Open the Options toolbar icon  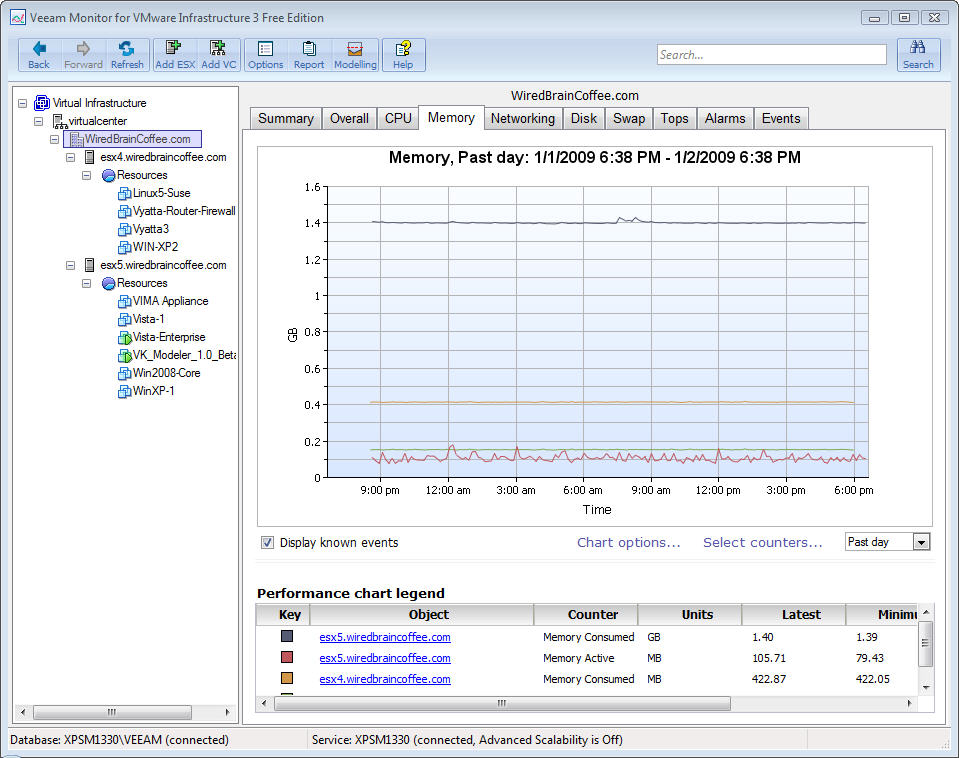(x=265, y=54)
